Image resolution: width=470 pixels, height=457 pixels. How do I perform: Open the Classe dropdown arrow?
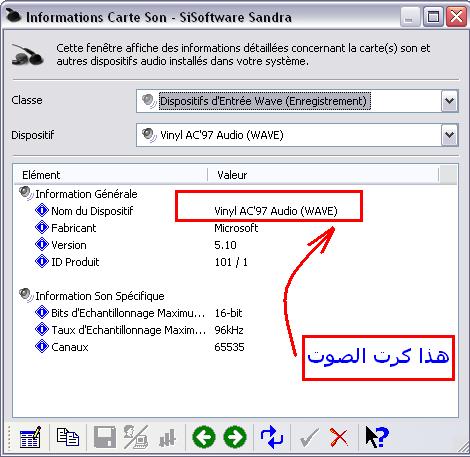pos(449,101)
